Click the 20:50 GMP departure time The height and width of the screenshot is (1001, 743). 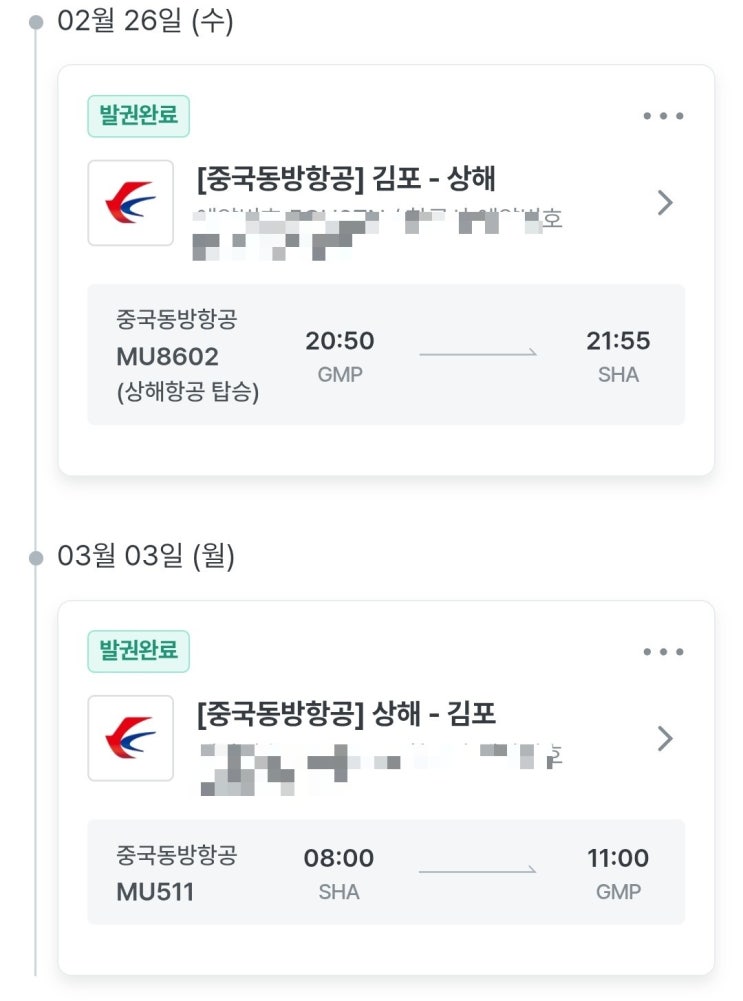[340, 342]
